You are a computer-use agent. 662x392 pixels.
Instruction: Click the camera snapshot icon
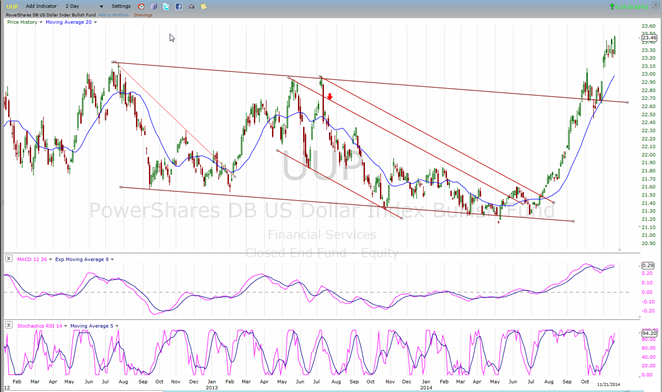click(x=191, y=6)
